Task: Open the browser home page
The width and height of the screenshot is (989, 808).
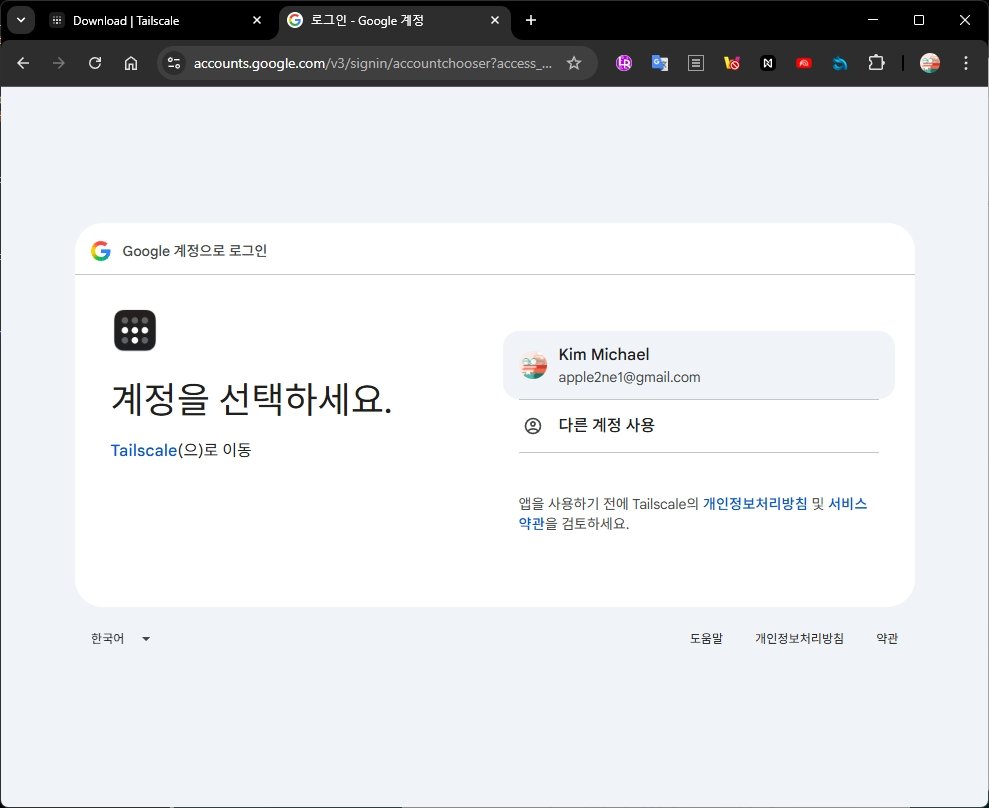Action: click(x=131, y=63)
